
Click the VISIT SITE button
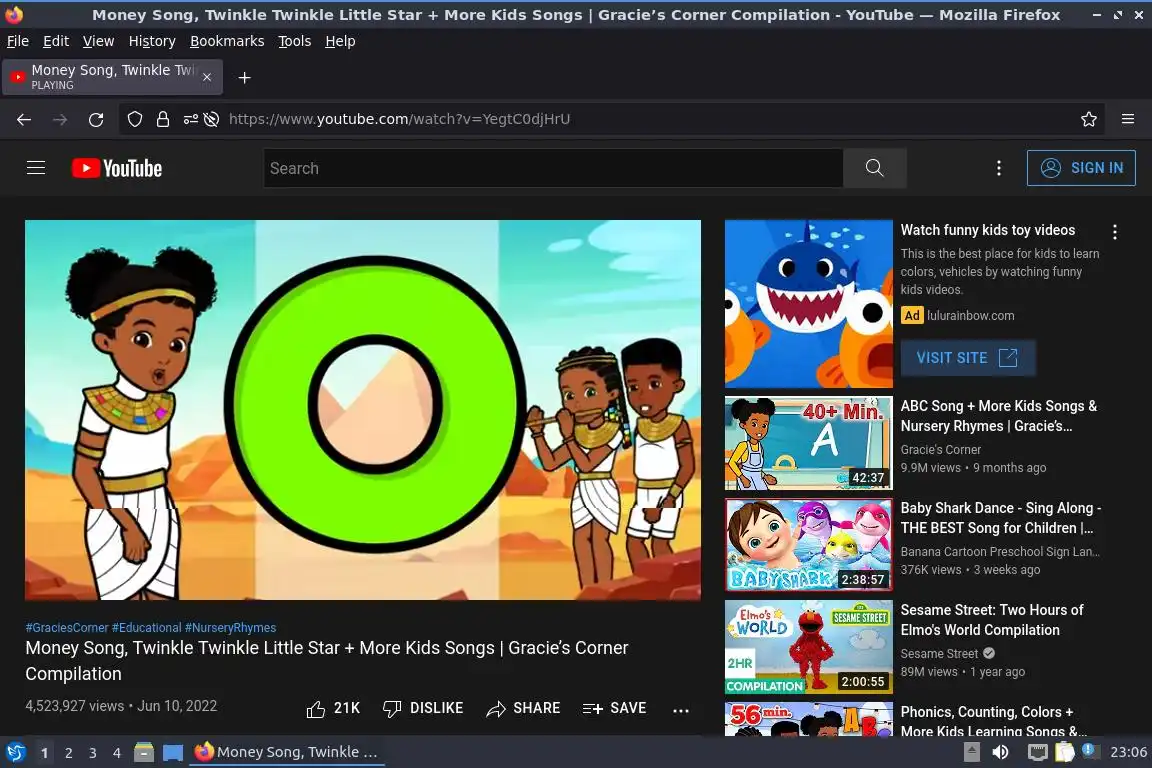coord(968,358)
